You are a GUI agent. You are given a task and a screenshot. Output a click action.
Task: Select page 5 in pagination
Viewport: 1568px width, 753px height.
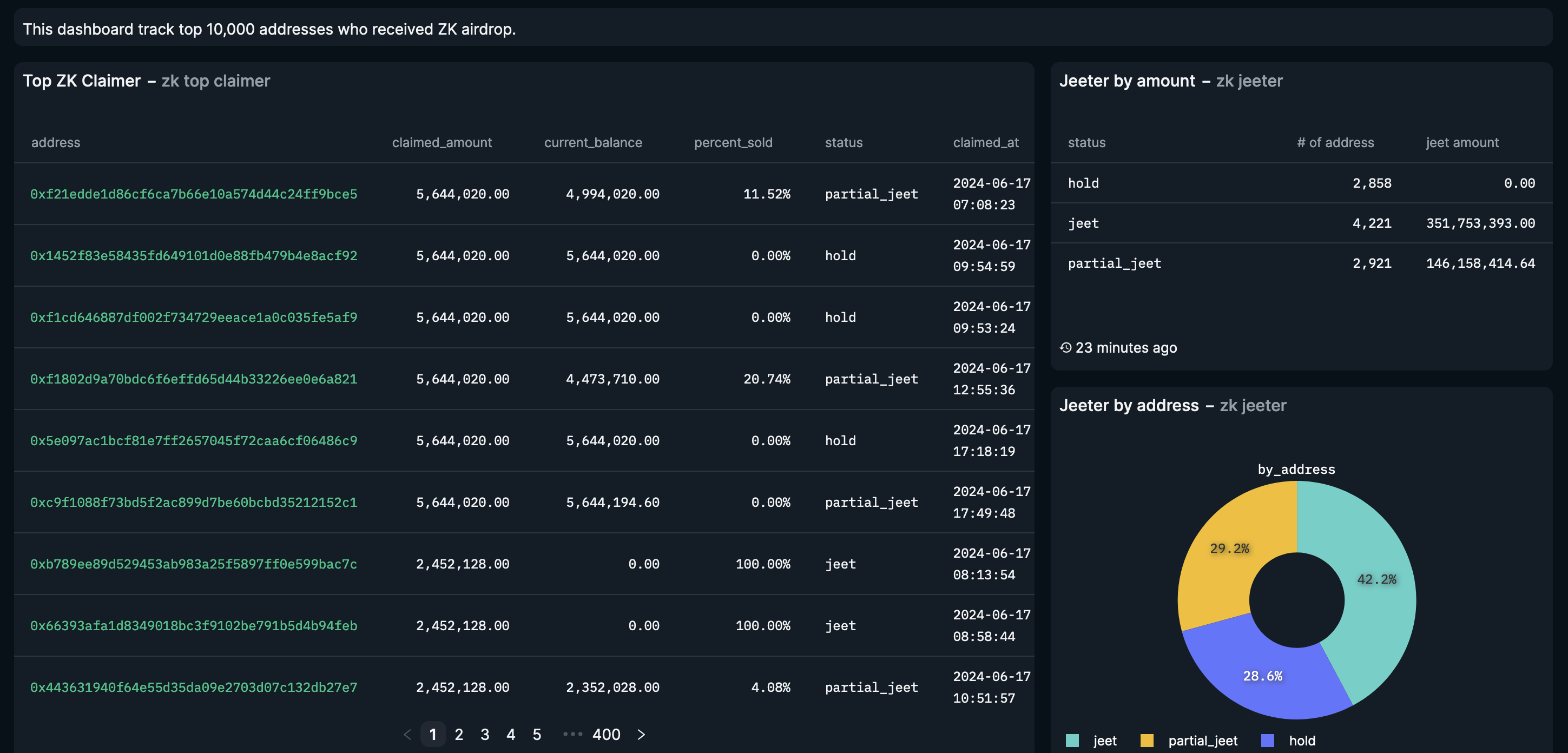[537, 735]
